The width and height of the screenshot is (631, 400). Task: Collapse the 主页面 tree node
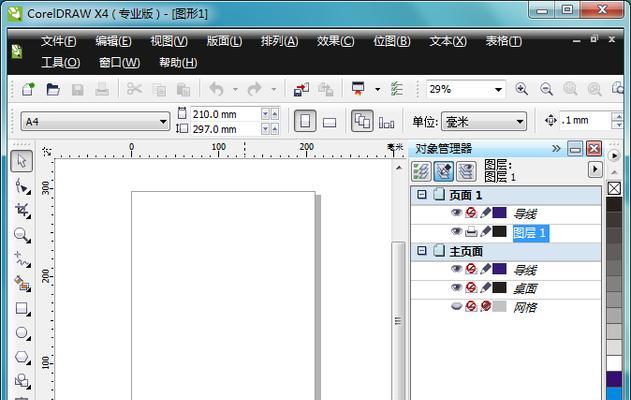[421, 251]
